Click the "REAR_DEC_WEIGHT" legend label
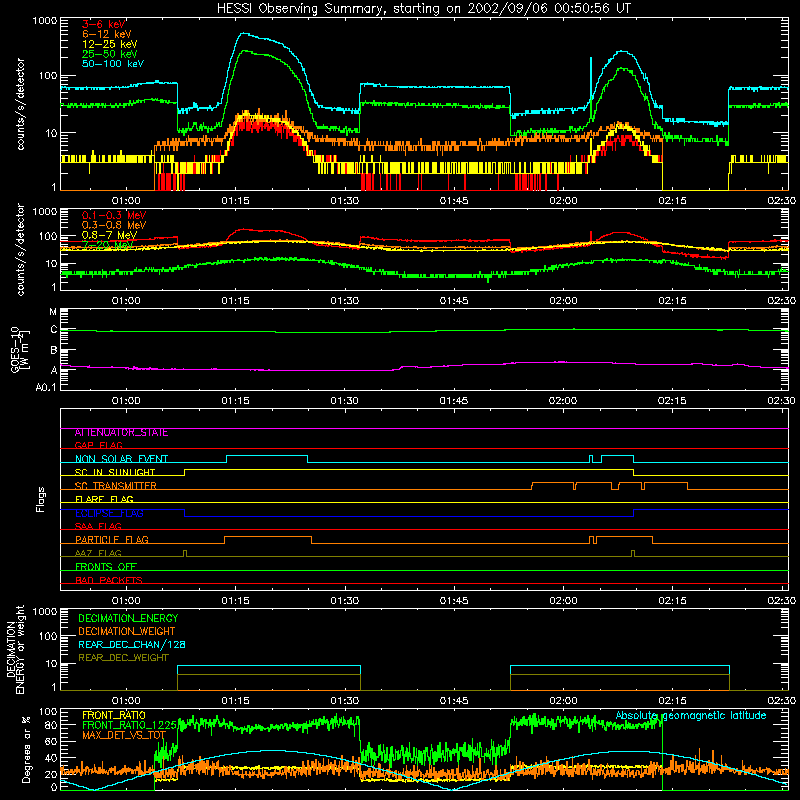The image size is (800, 800). coord(123,658)
